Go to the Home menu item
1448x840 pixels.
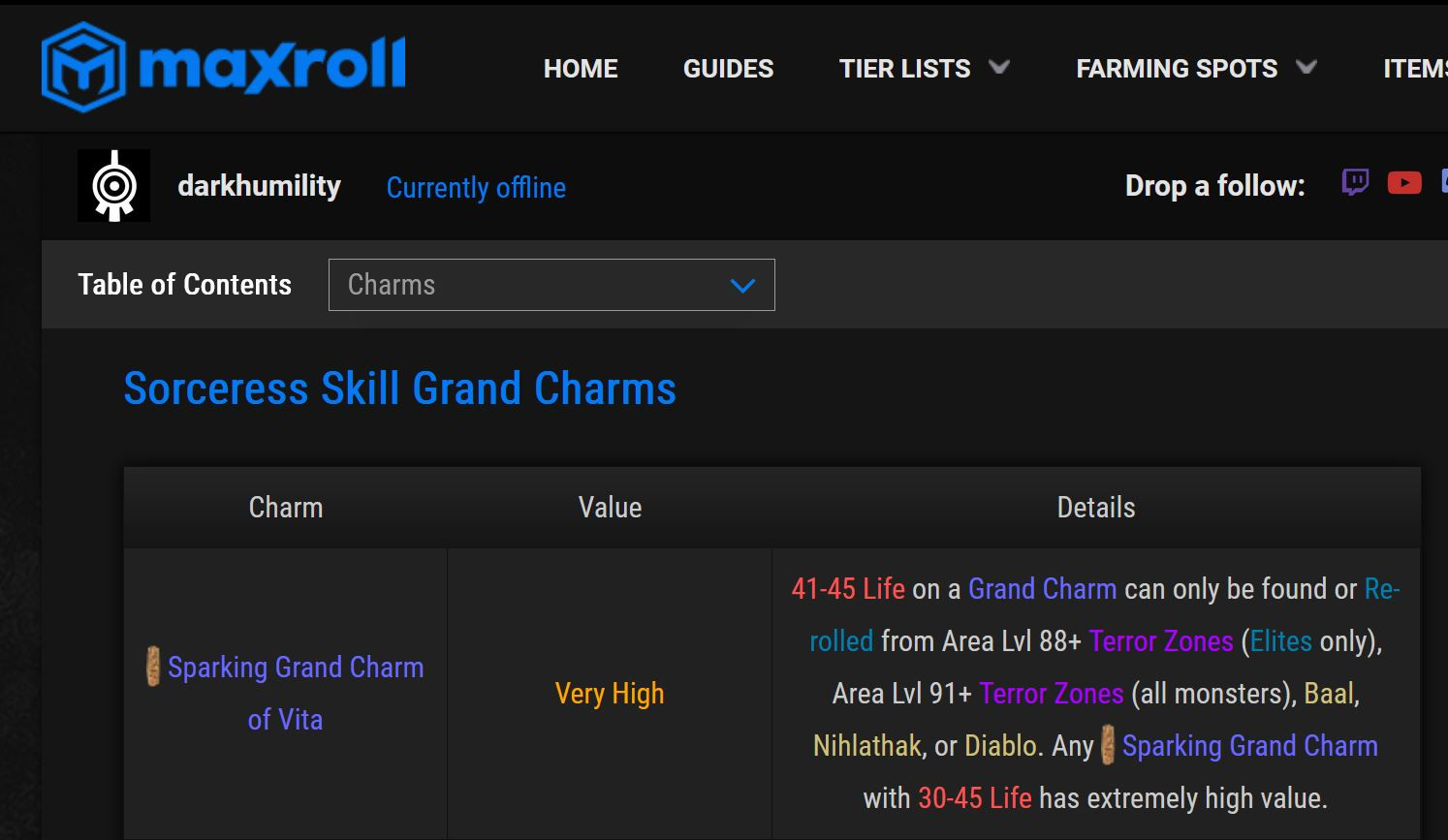[x=581, y=69]
